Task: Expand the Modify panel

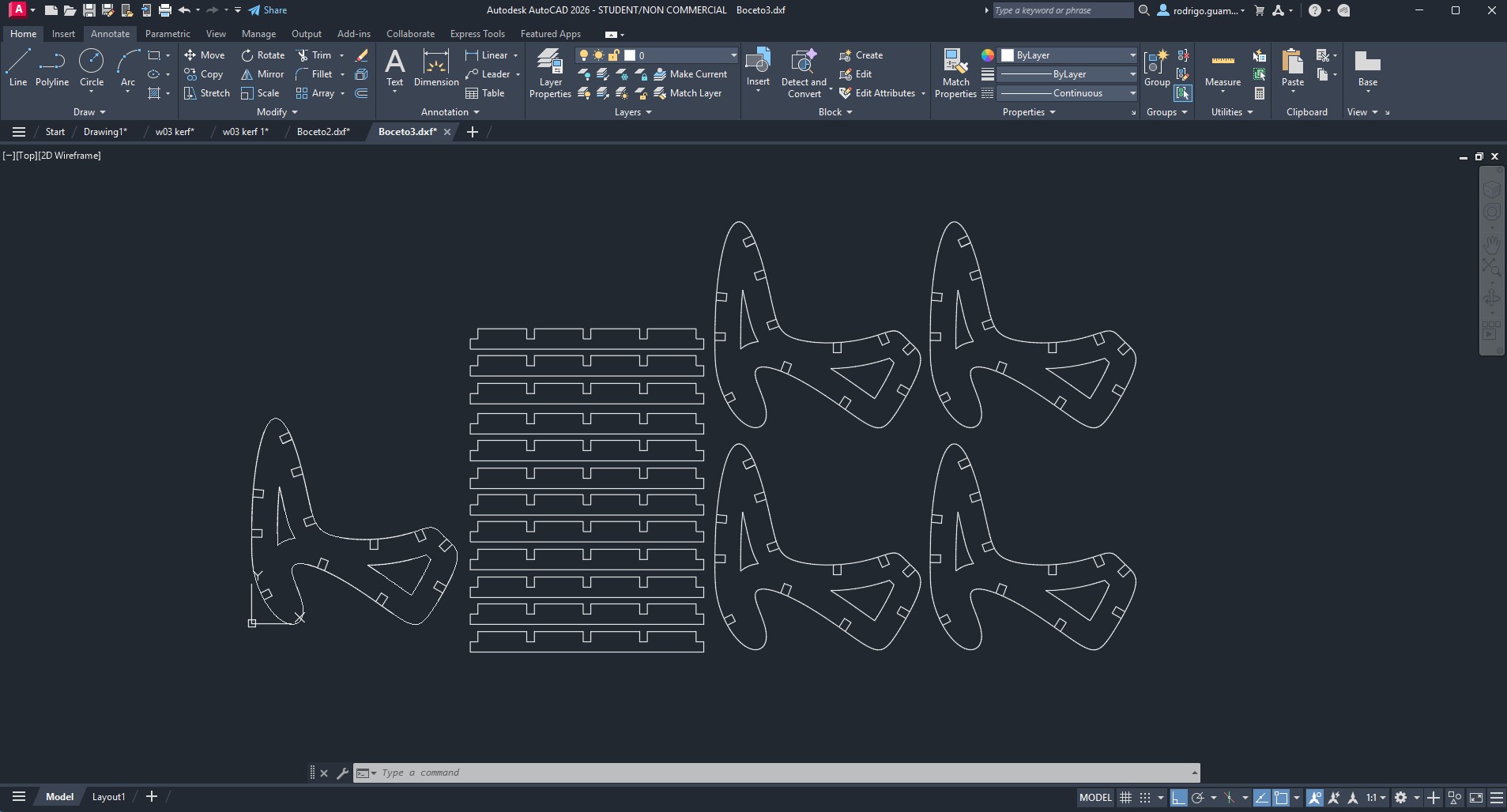Action: 277,112
